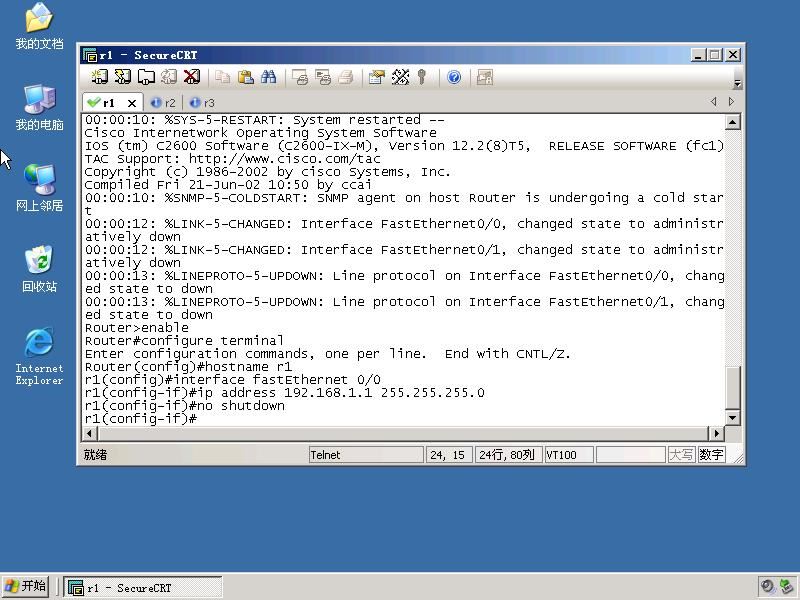
Task: Click the VT100 status bar entry
Action: click(568, 455)
